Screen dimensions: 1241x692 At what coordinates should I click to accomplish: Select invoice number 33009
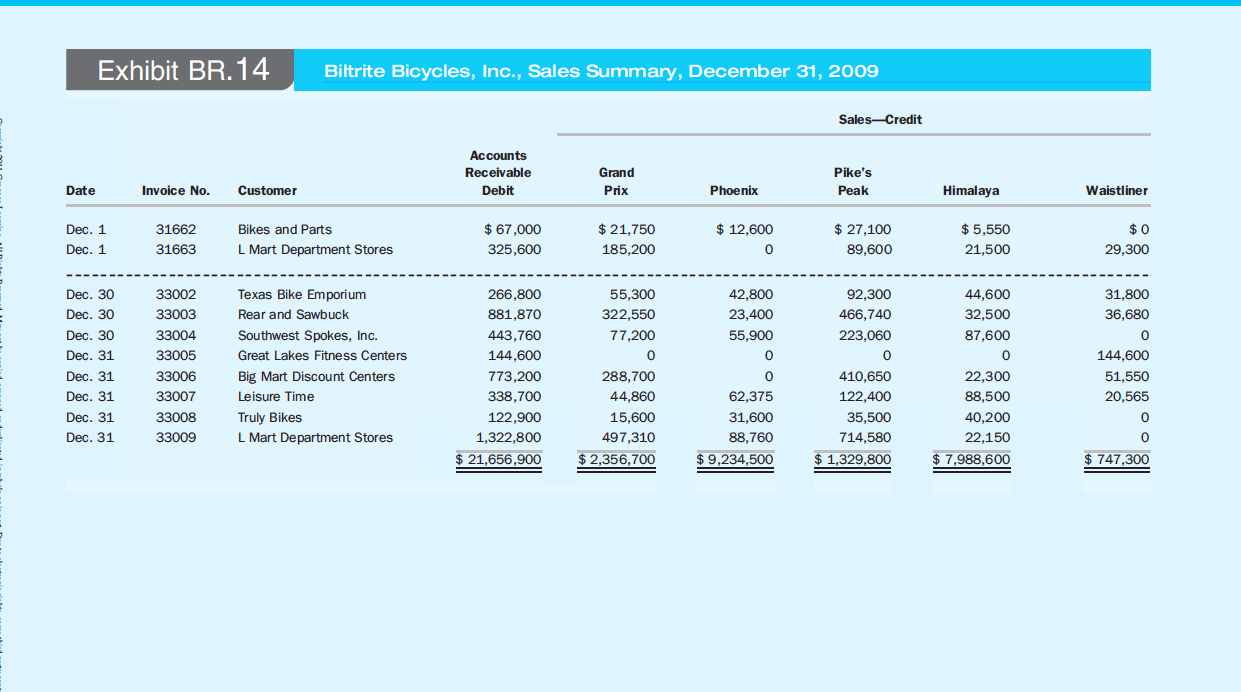click(177, 437)
